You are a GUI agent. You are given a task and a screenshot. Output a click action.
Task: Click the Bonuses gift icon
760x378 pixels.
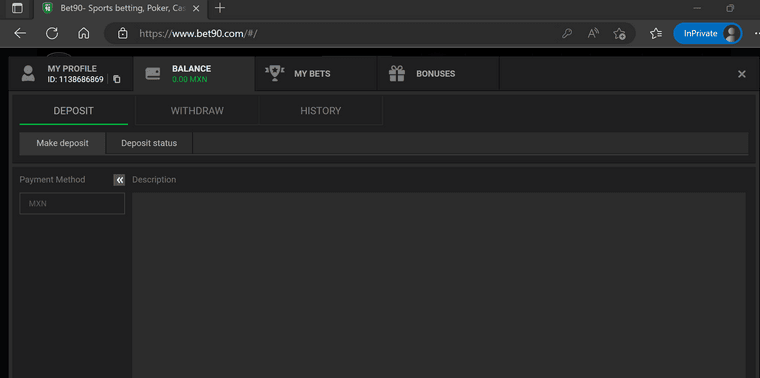pyautogui.click(x=397, y=74)
